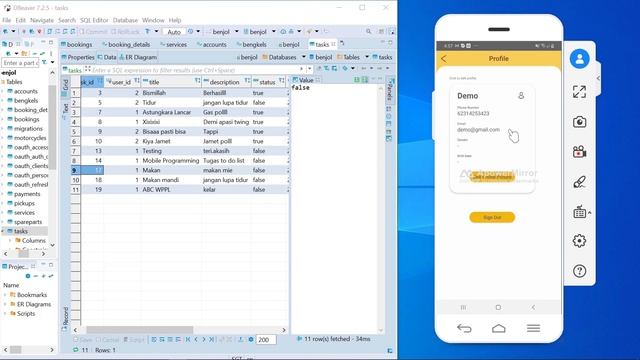Sort by the title column header
Image resolution: width=640 pixels, height=360 pixels.
pos(171,82)
